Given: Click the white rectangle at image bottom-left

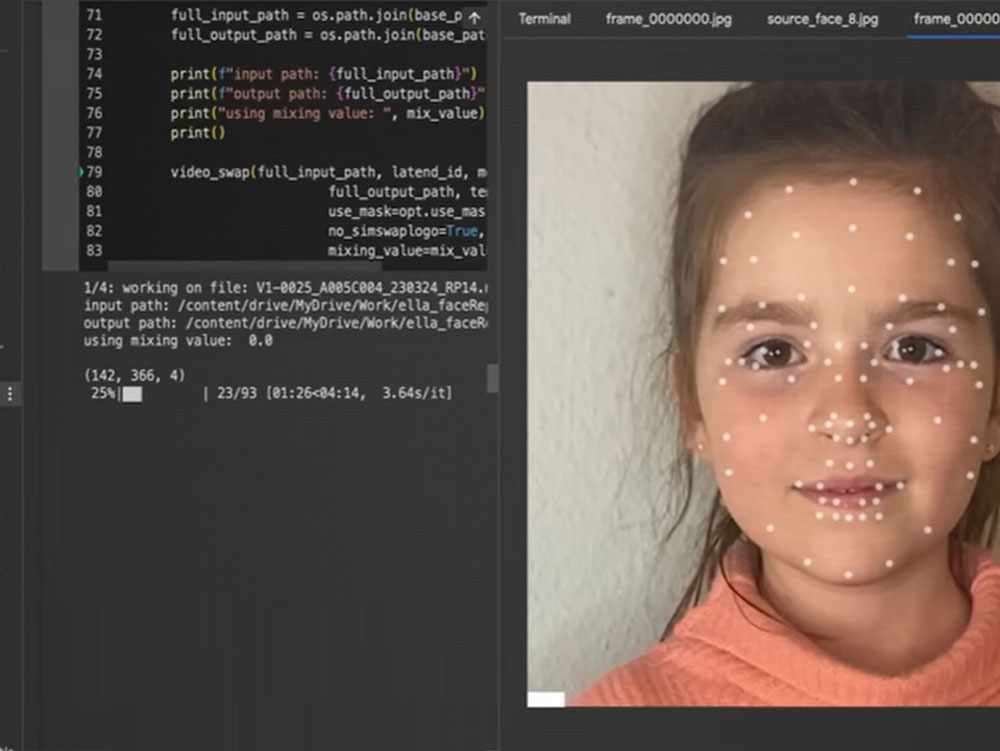Looking at the screenshot, I should pos(546,699).
